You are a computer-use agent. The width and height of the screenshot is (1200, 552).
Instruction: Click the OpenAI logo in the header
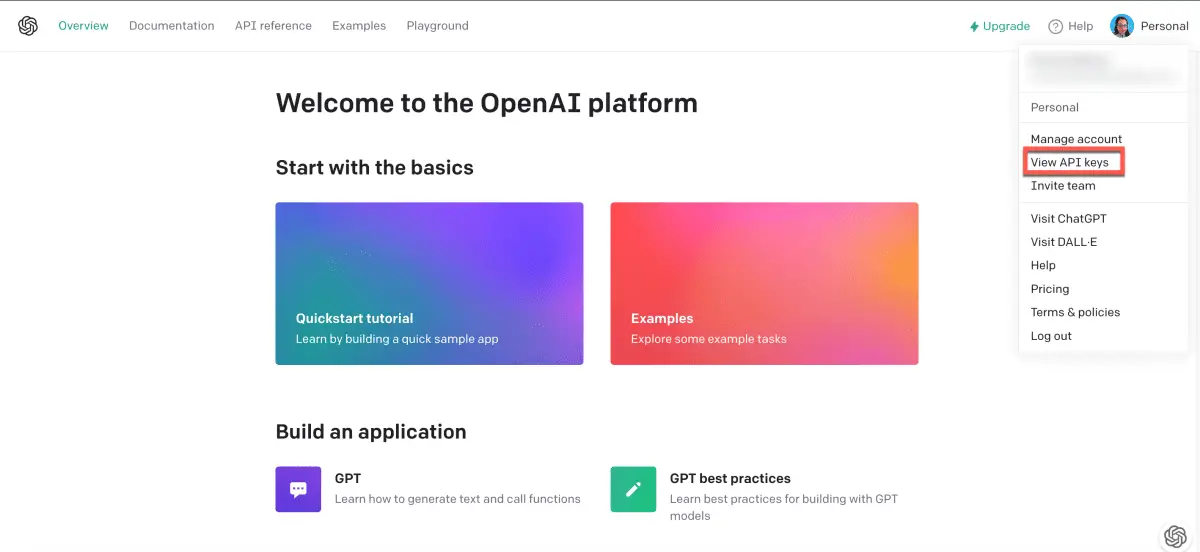pos(28,26)
